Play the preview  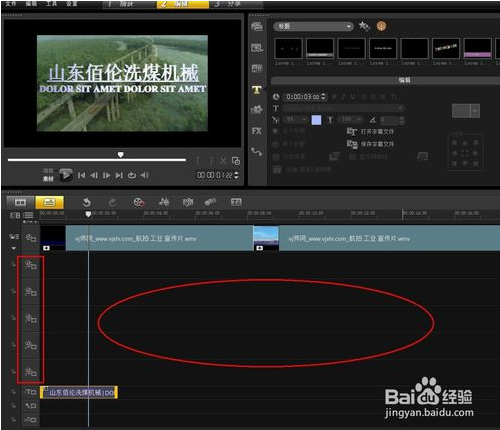click(66, 174)
